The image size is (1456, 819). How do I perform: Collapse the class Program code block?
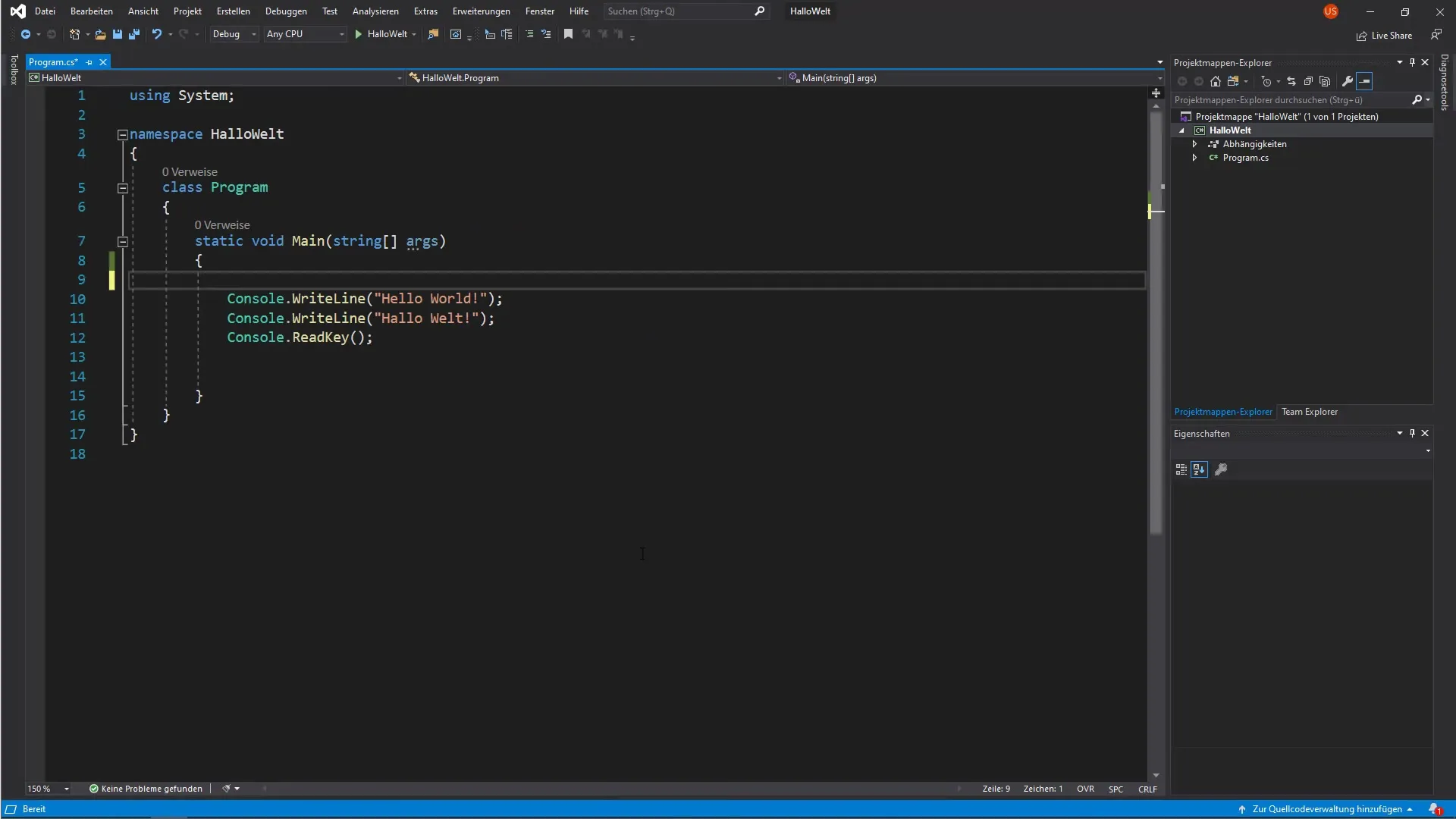pos(122,188)
